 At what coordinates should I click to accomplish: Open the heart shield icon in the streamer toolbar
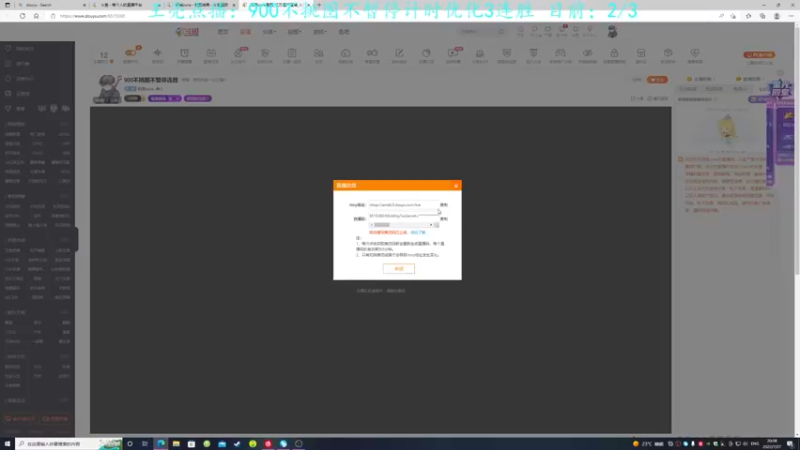pyautogui.click(x=694, y=53)
